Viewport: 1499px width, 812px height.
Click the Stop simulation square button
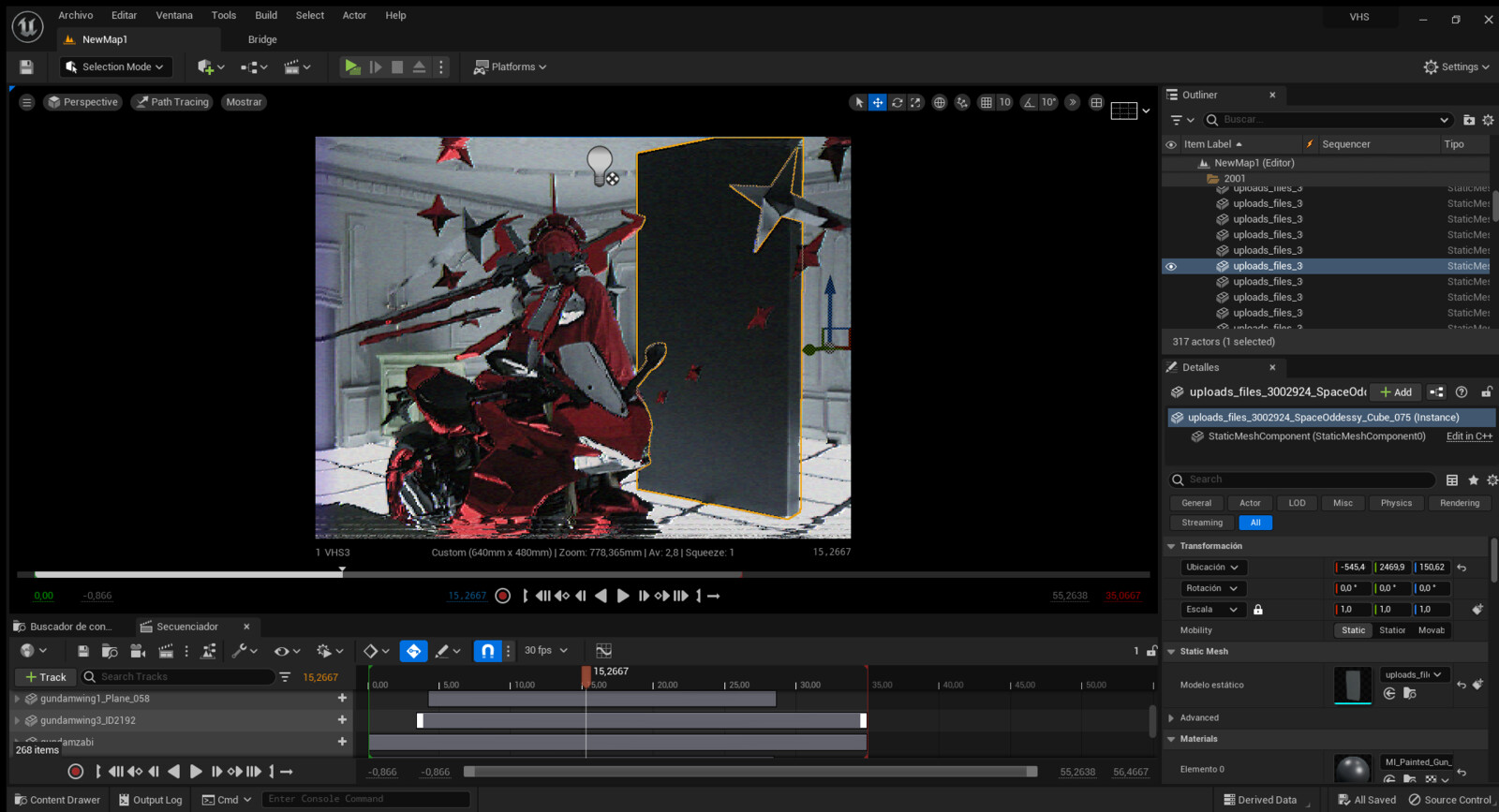click(x=397, y=66)
